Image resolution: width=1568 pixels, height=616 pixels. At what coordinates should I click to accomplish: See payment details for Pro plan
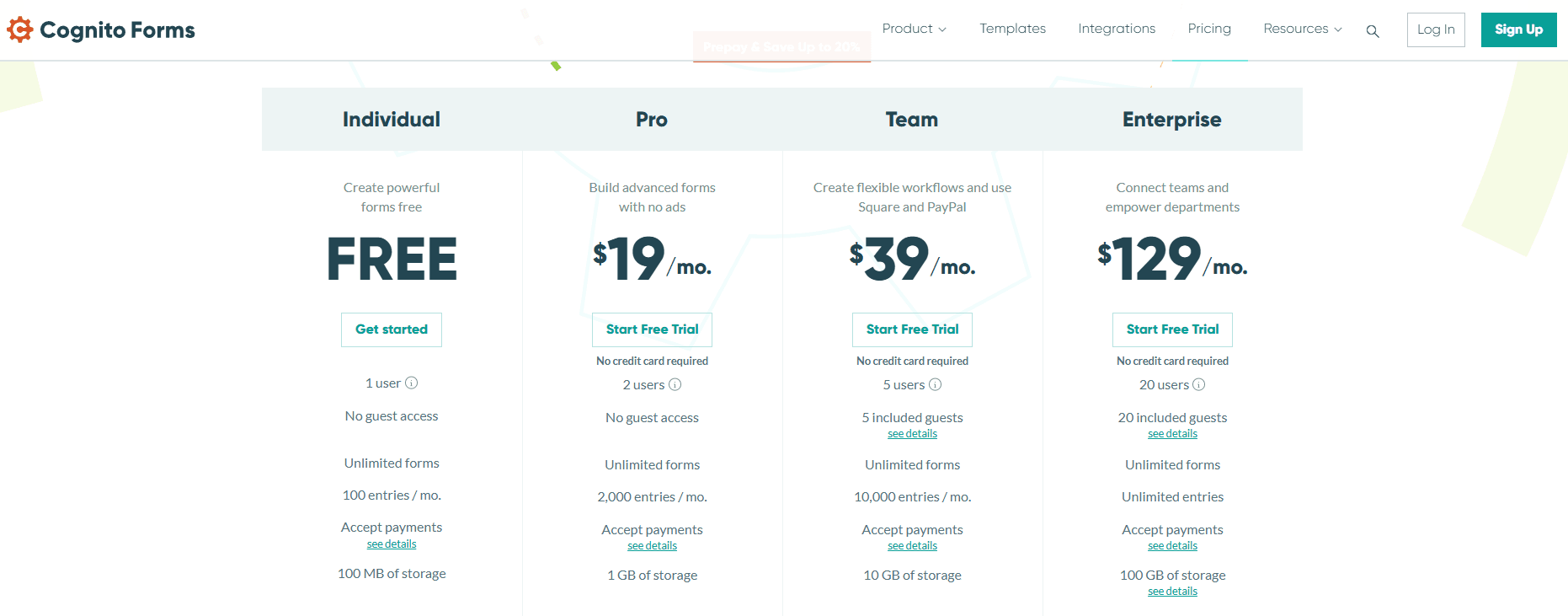653,546
